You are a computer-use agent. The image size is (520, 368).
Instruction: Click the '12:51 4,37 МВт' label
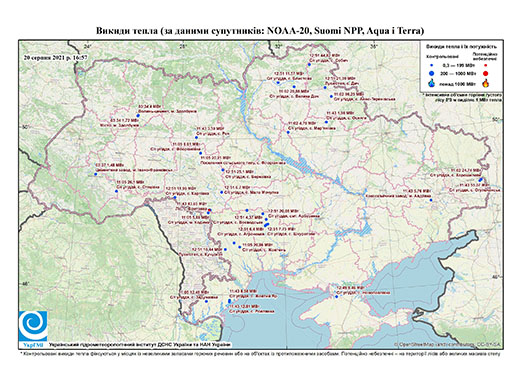coord(248,217)
